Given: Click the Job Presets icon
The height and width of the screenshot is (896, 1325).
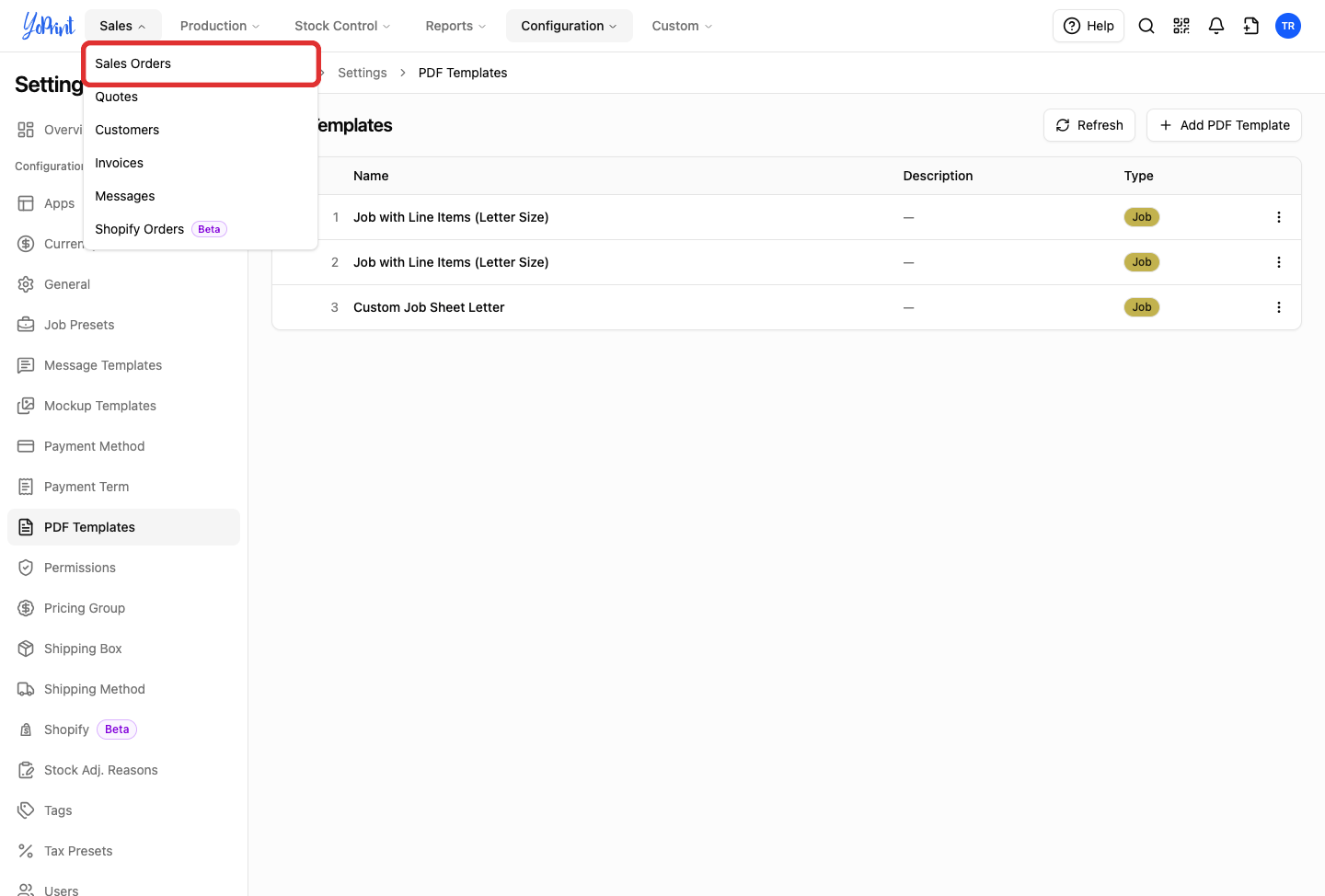Looking at the screenshot, I should click(26, 325).
